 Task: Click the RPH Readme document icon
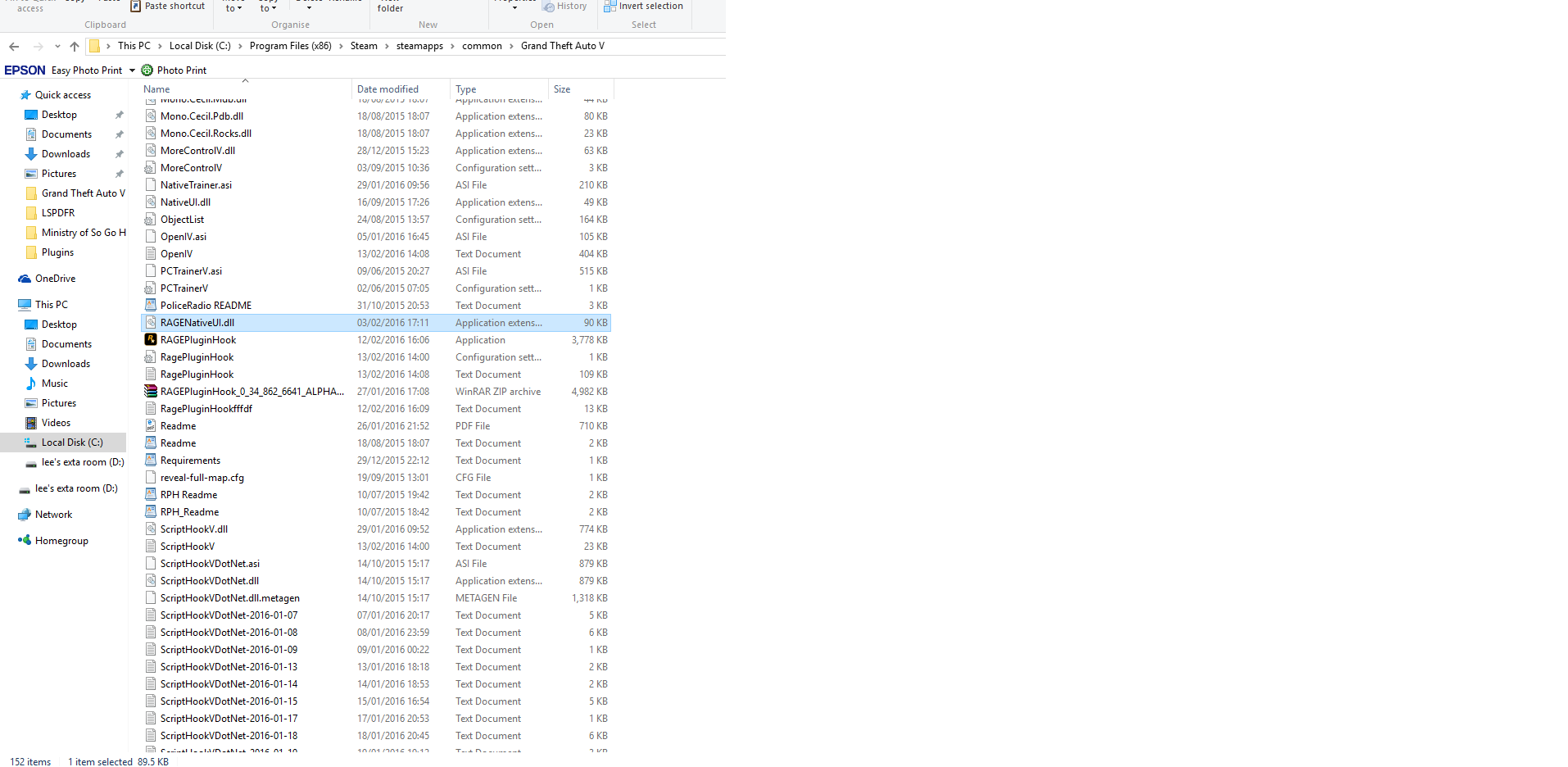(x=151, y=494)
